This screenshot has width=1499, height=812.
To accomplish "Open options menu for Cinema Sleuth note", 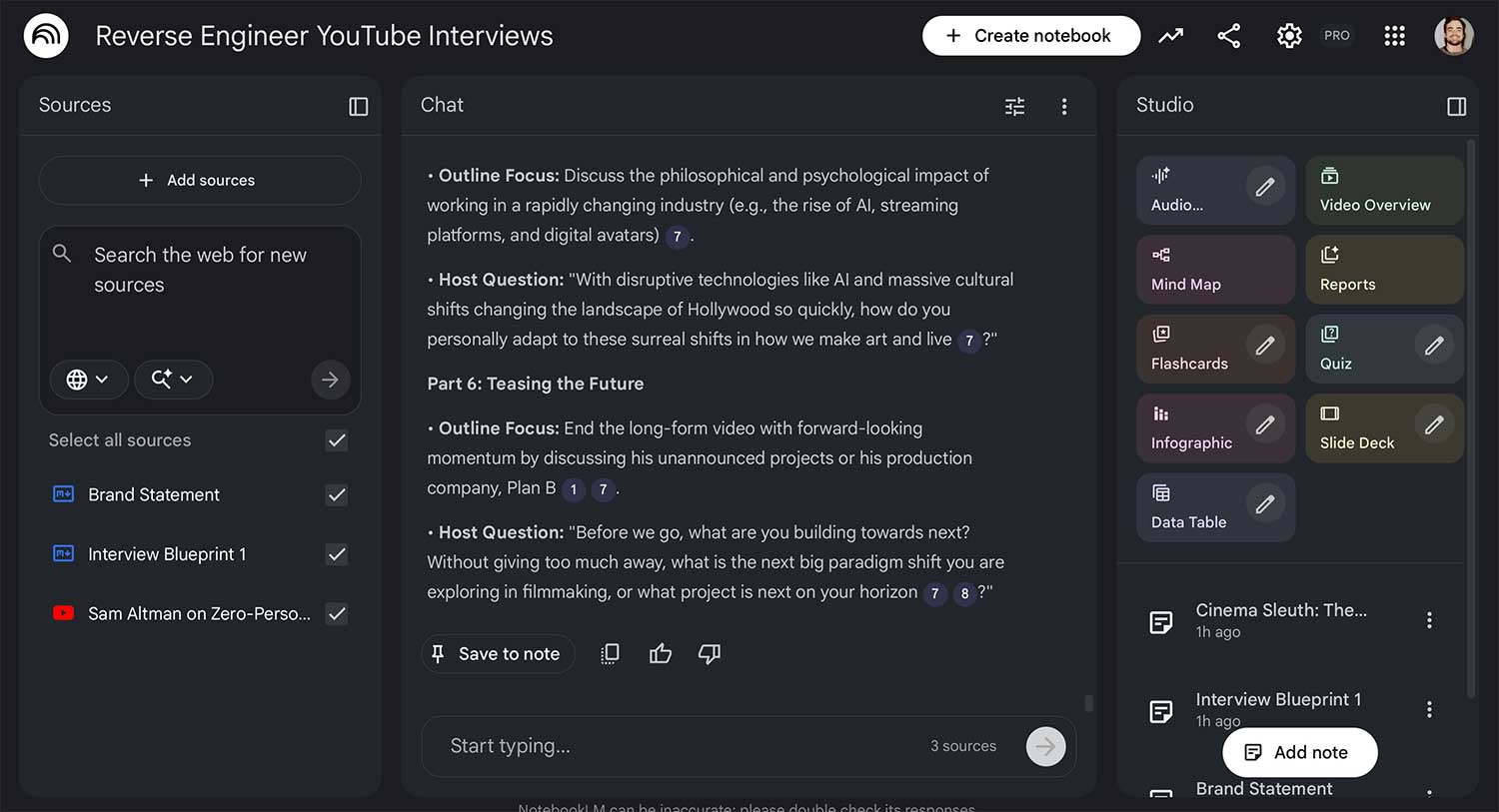I will [x=1430, y=620].
